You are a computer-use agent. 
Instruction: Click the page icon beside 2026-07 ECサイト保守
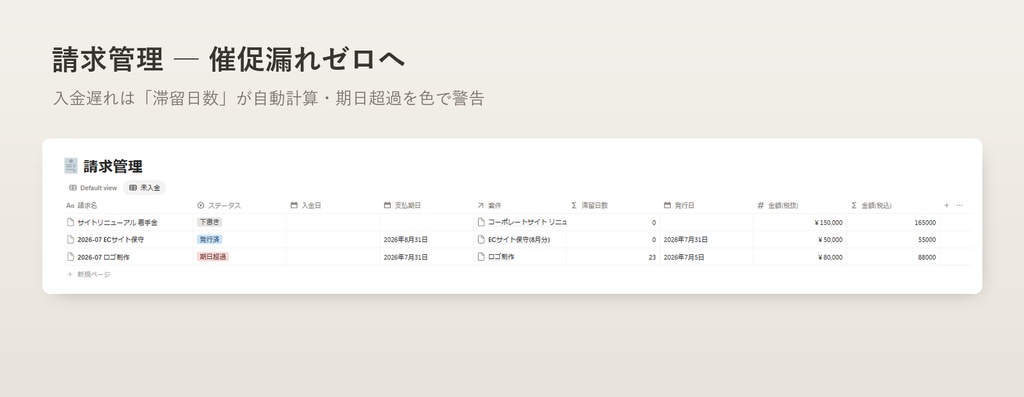coord(71,240)
